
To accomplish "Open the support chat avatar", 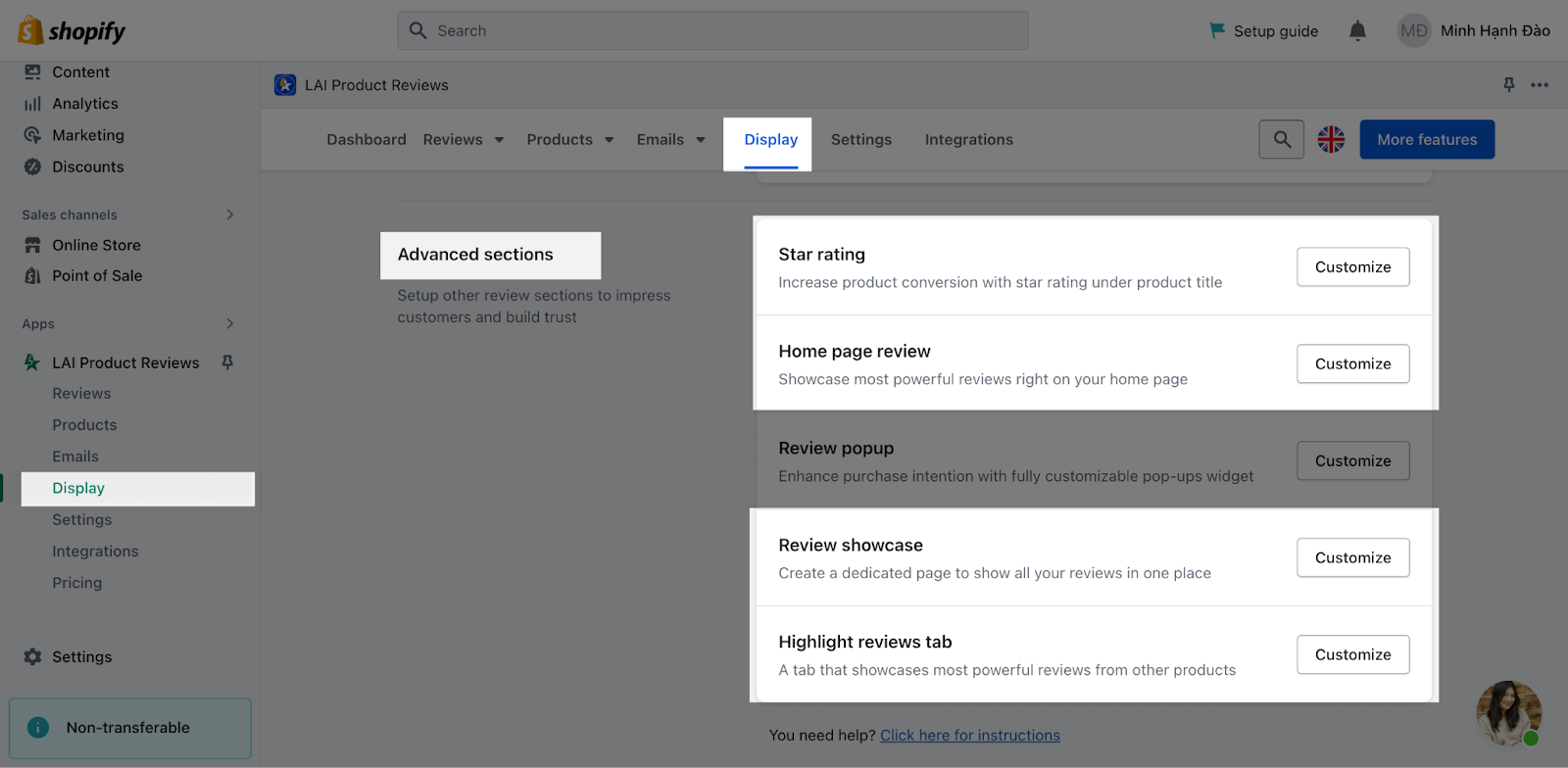I will pos(1509,713).
